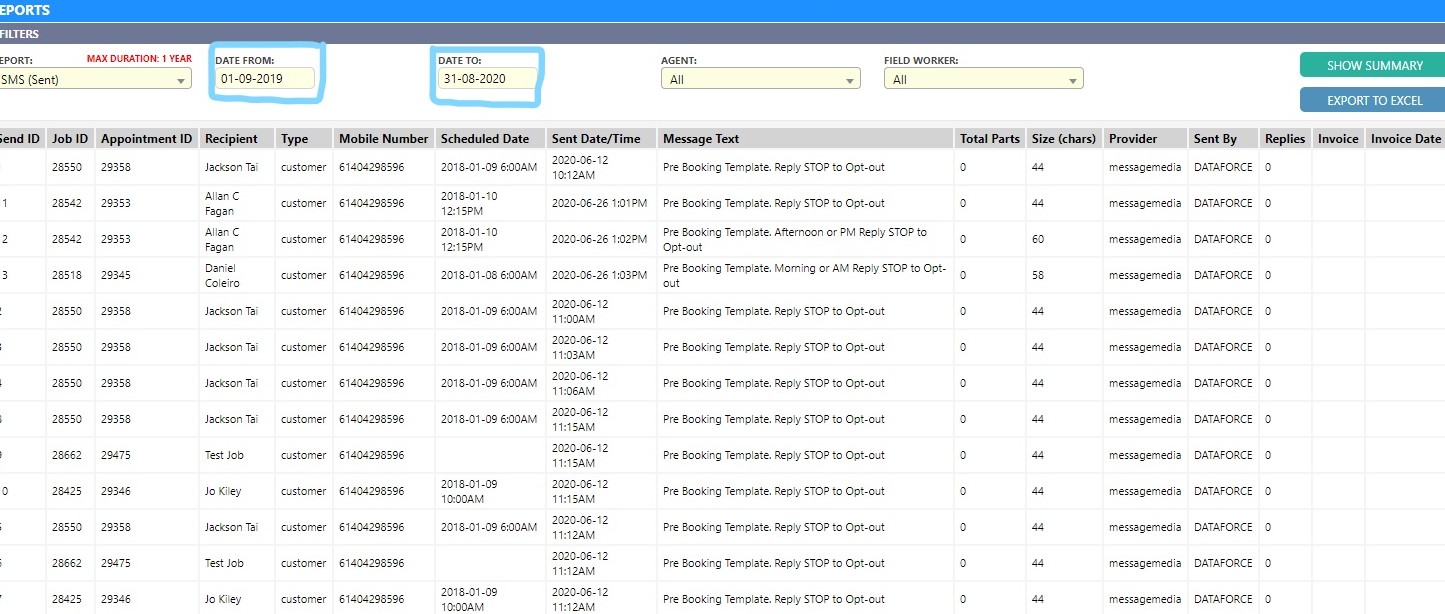Screen dimensions: 1445x614
Task: Expand the Agent dropdown
Action: (x=760, y=80)
